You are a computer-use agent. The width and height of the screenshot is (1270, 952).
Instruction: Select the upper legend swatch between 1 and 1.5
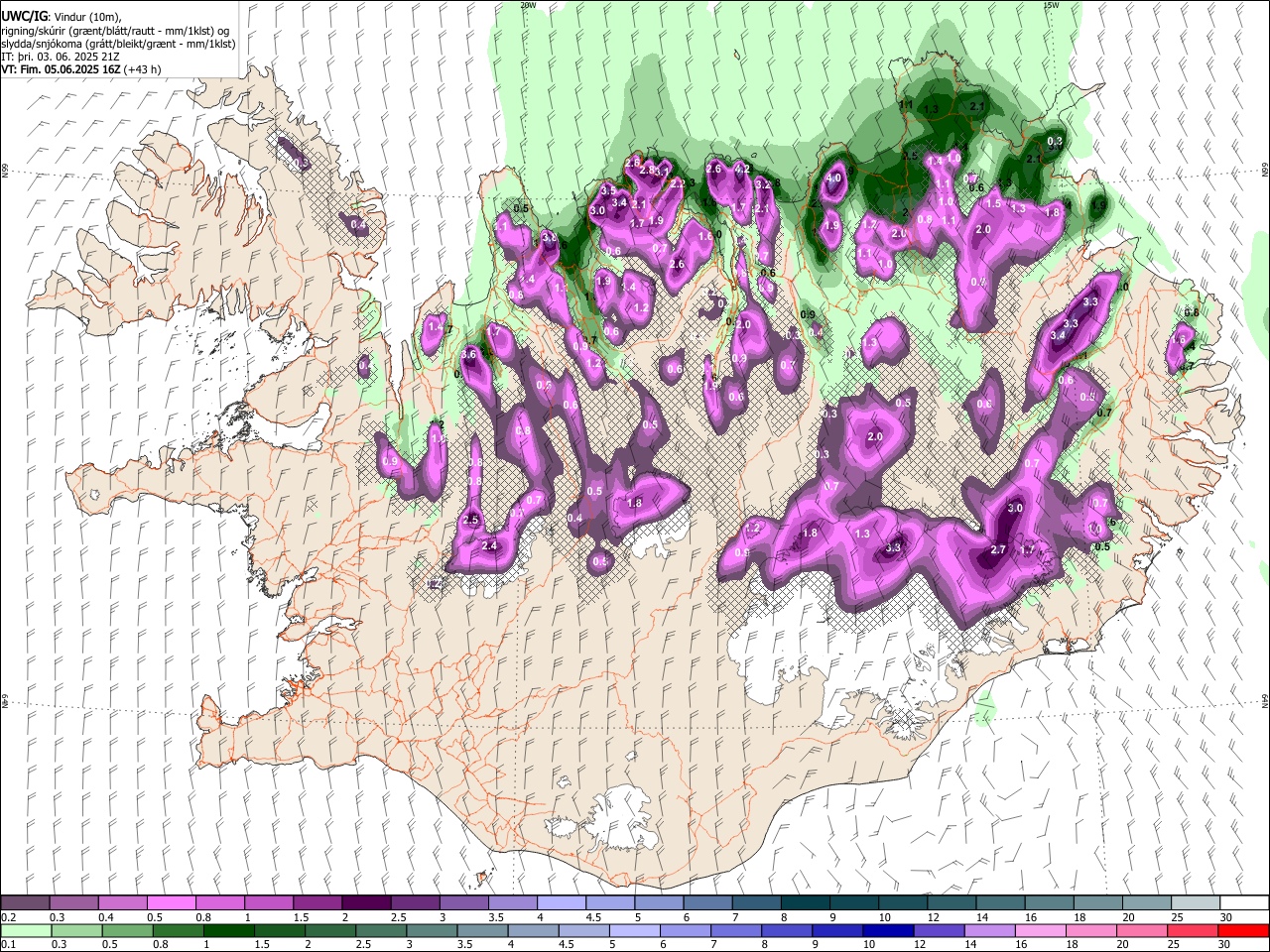(268, 903)
